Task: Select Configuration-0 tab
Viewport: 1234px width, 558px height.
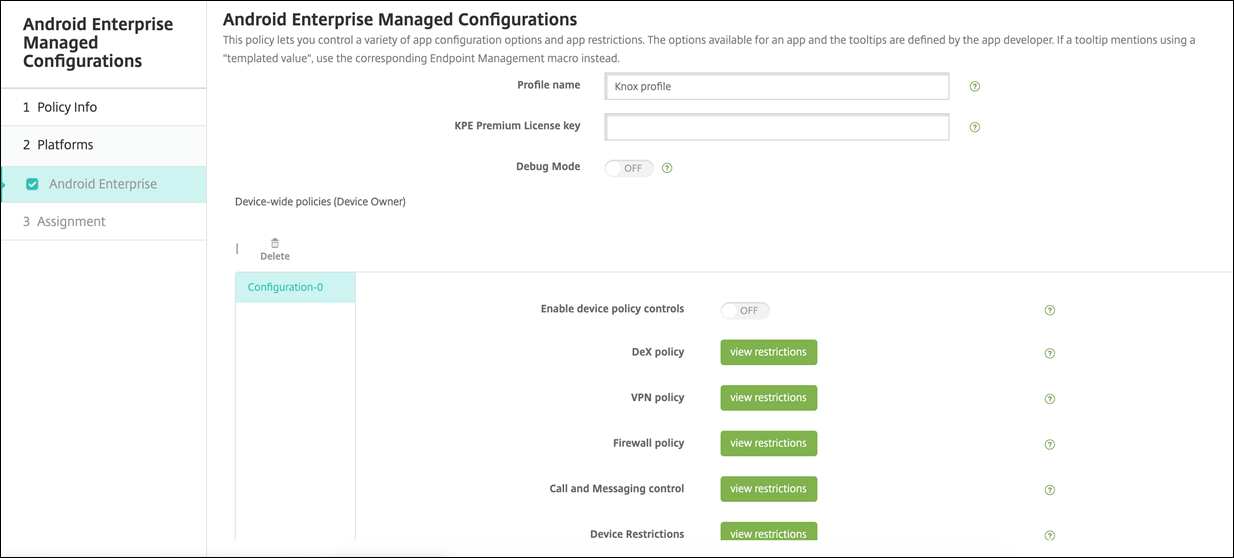Action: click(286, 287)
